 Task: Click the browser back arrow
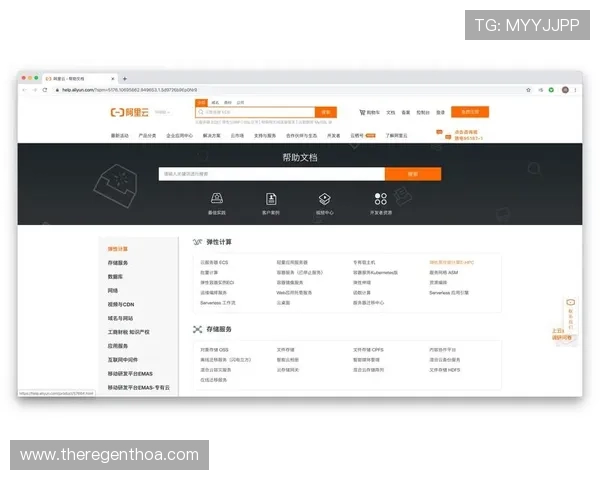(25, 90)
